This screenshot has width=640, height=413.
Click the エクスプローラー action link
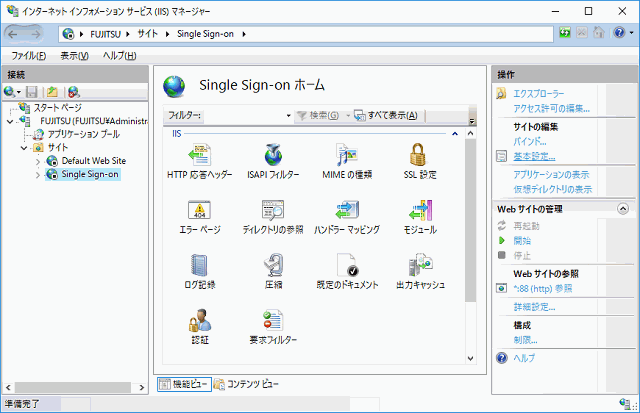pyautogui.click(x=539, y=94)
